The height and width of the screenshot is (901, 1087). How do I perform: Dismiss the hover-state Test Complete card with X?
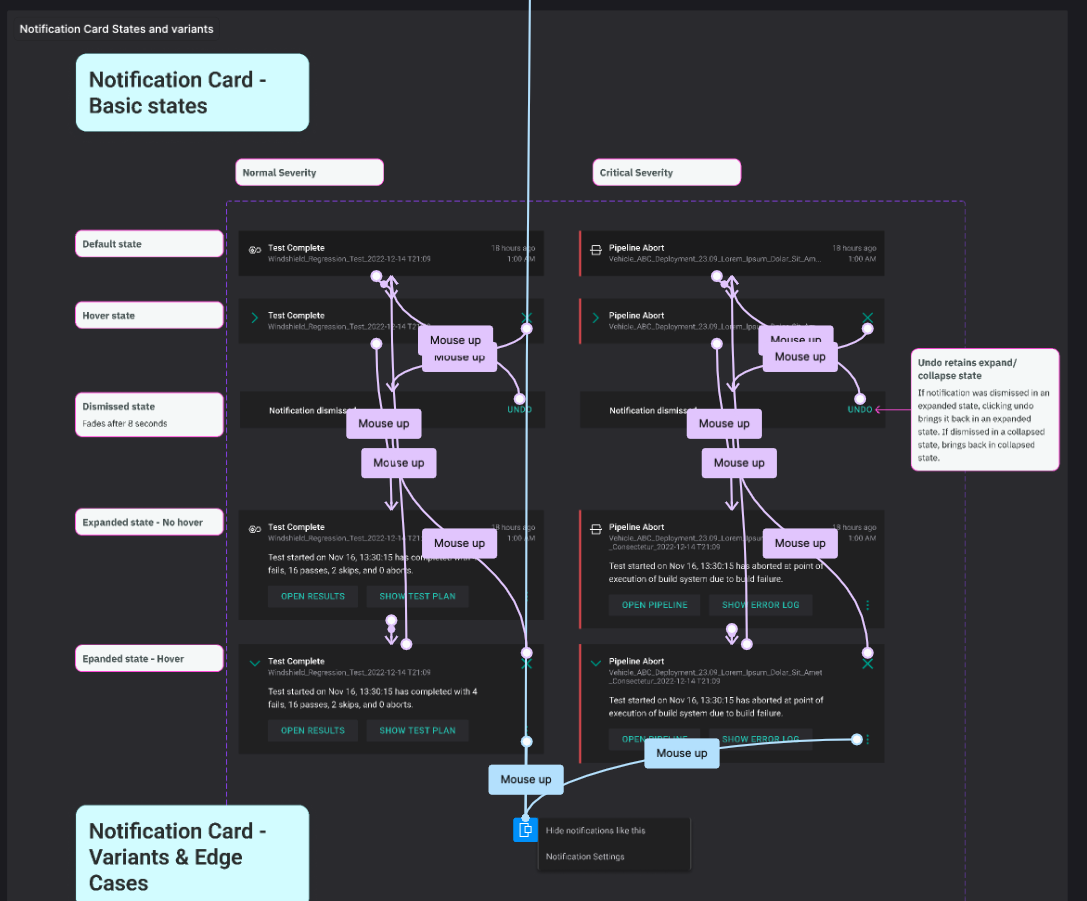[527, 319]
